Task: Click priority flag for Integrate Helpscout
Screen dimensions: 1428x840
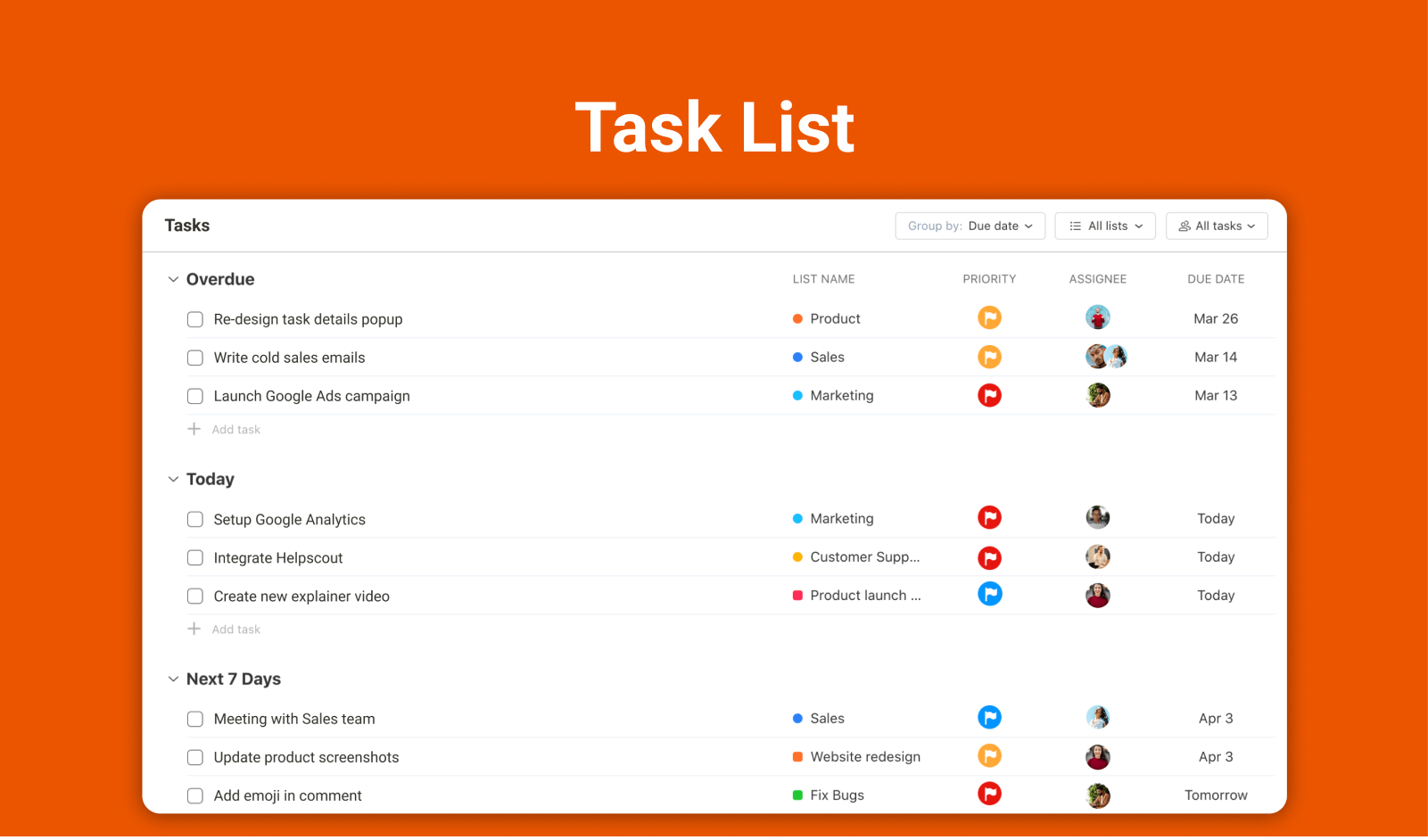Action: pyautogui.click(x=989, y=557)
